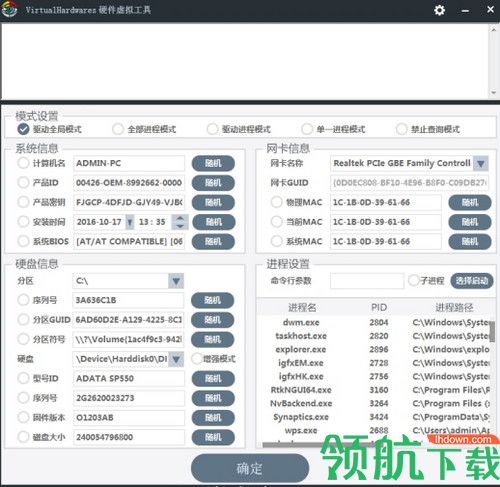This screenshot has width=500, height=487.
Task: Click the 产品ID field 00426-OEM
Action: (x=129, y=183)
